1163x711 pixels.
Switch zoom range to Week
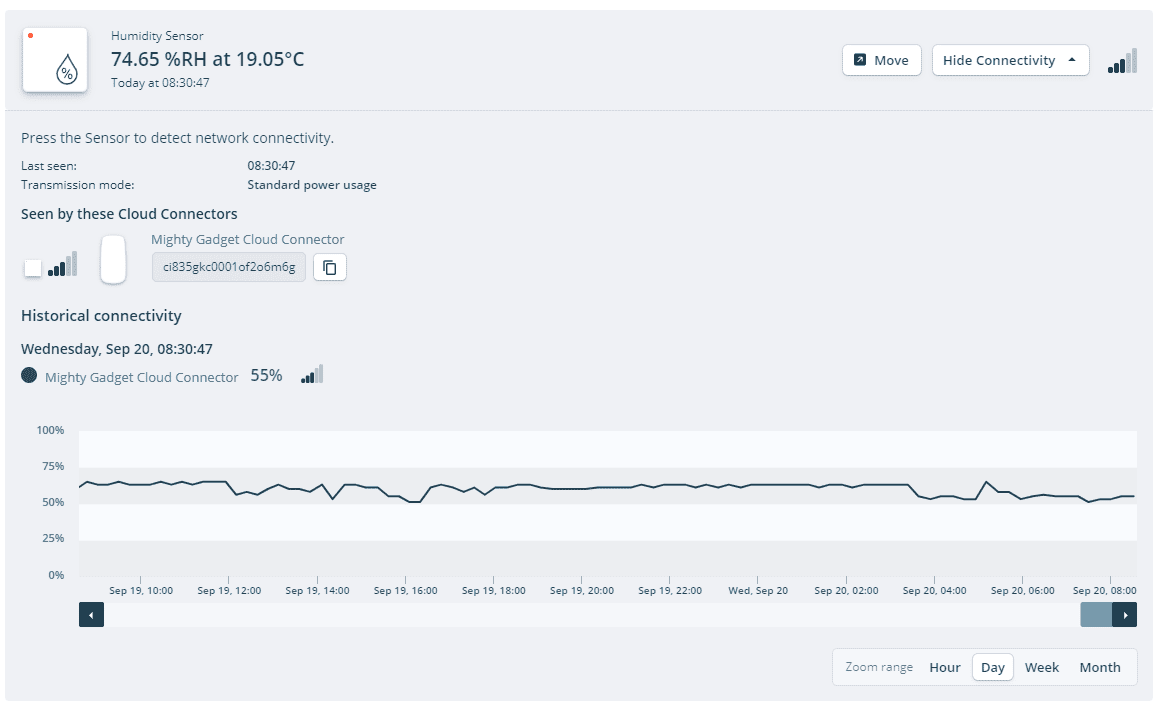click(1041, 667)
